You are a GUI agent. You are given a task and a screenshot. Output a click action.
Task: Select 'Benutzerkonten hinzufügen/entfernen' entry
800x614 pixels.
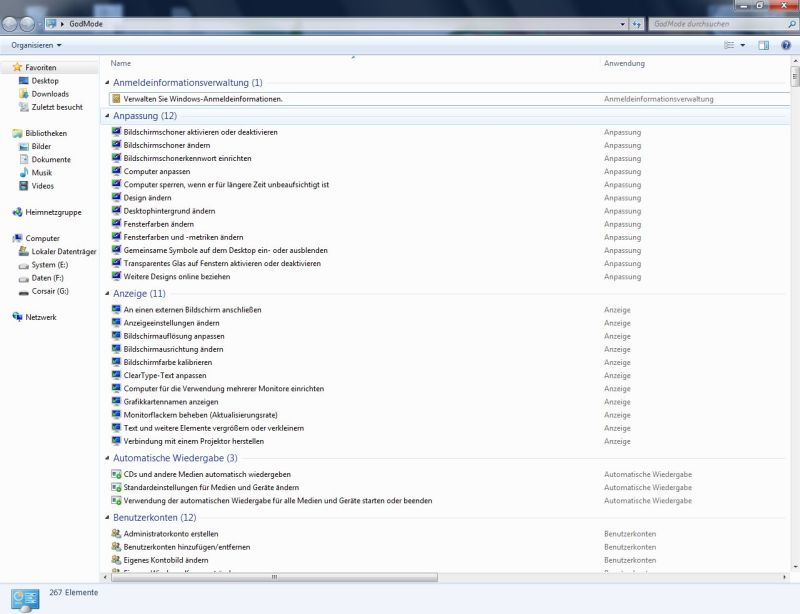point(187,547)
